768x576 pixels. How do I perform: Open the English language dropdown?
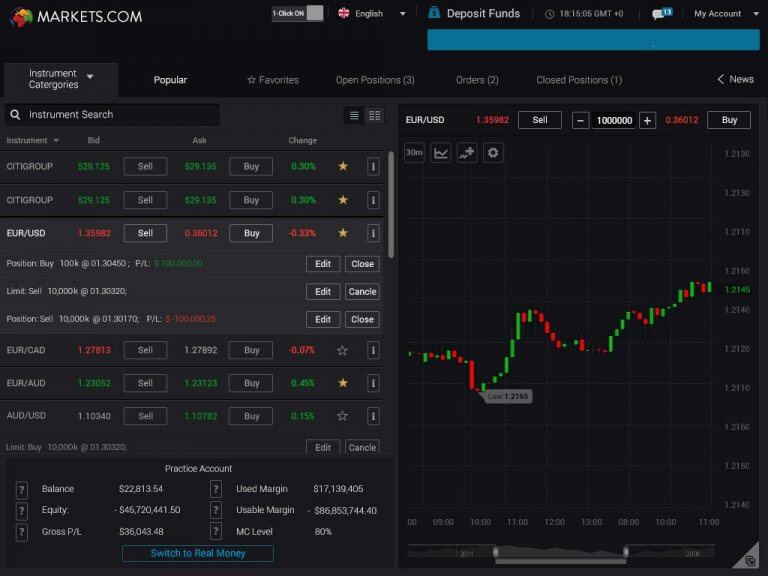(372, 14)
